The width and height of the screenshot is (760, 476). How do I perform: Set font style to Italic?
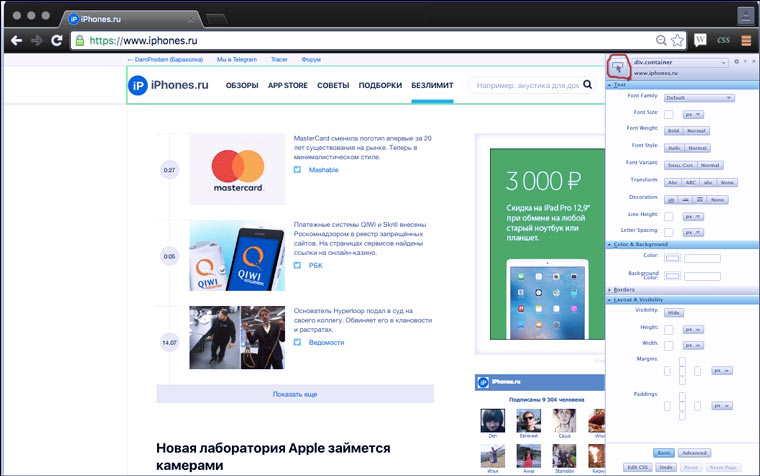click(675, 148)
